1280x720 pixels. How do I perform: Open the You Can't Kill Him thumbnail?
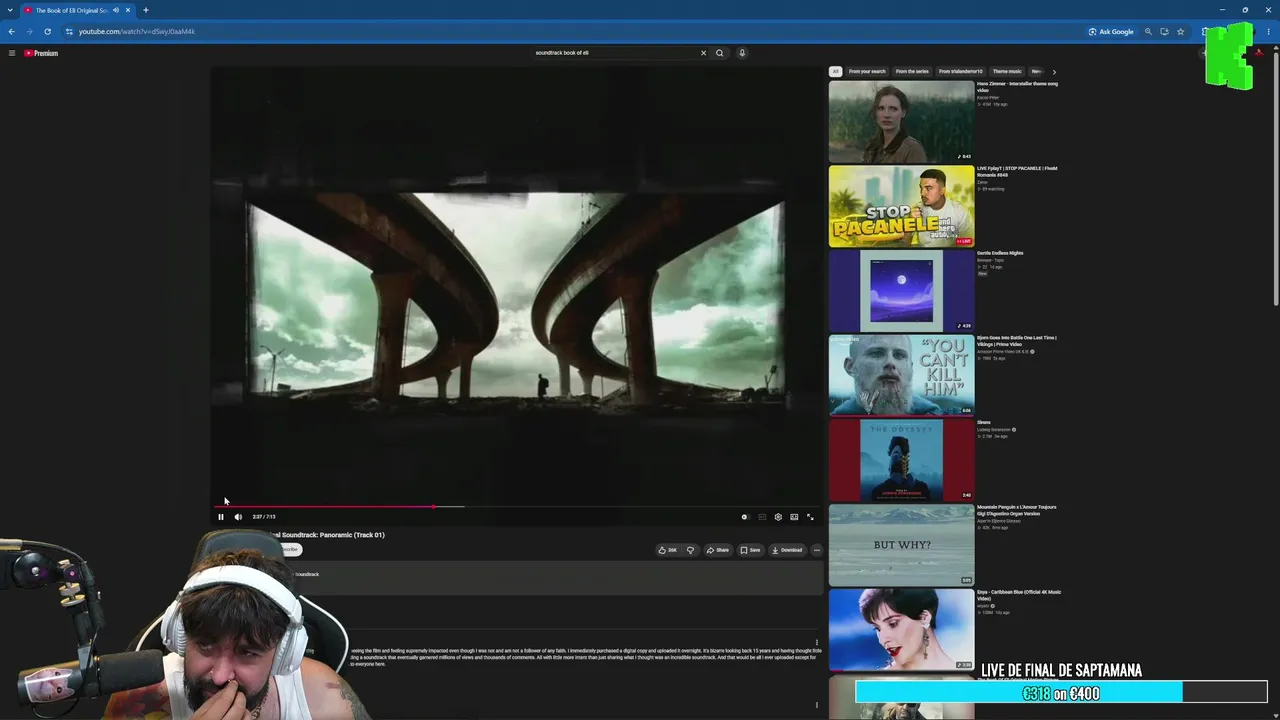pos(901,375)
